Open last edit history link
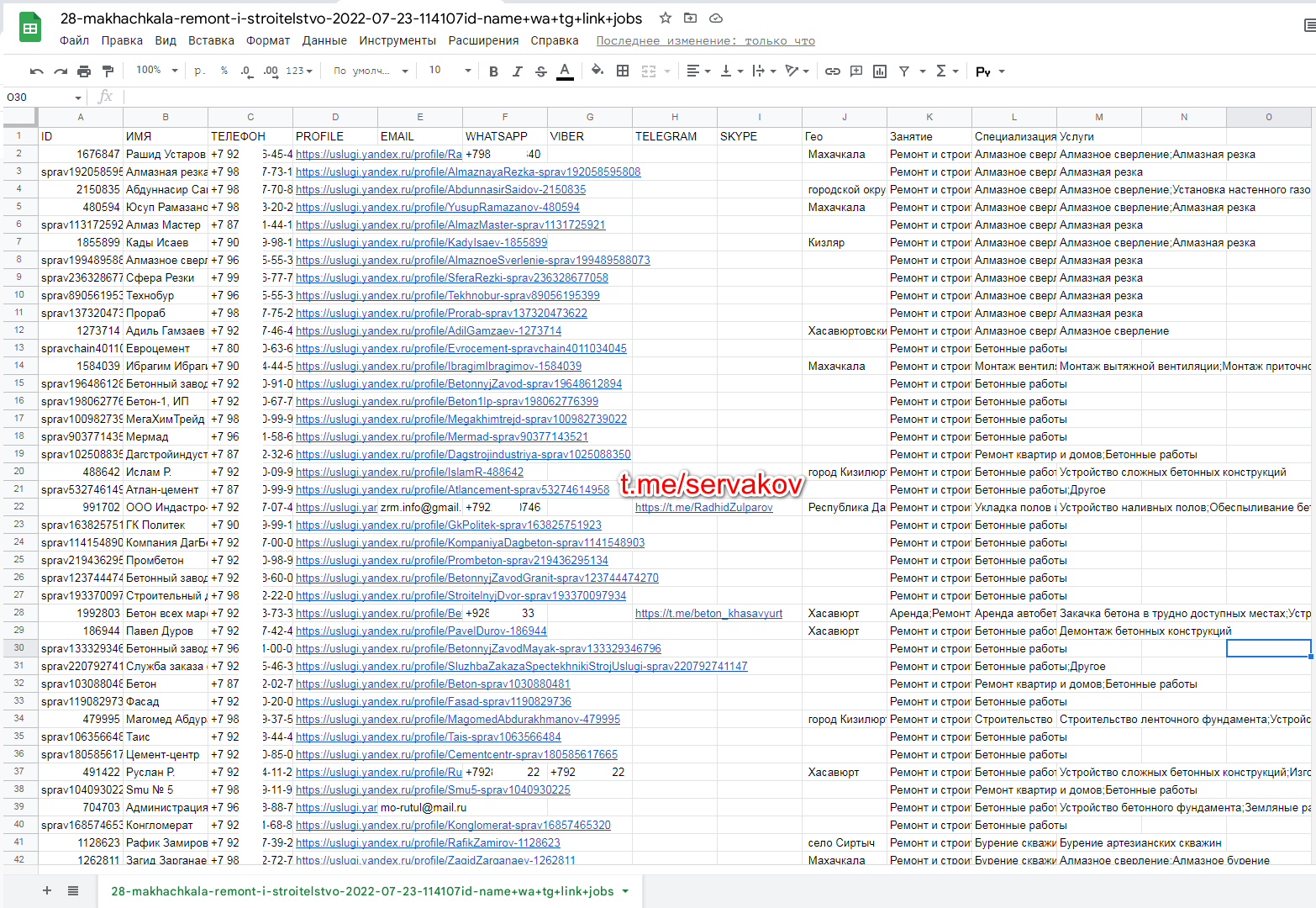This screenshot has width=1316, height=908. point(705,40)
